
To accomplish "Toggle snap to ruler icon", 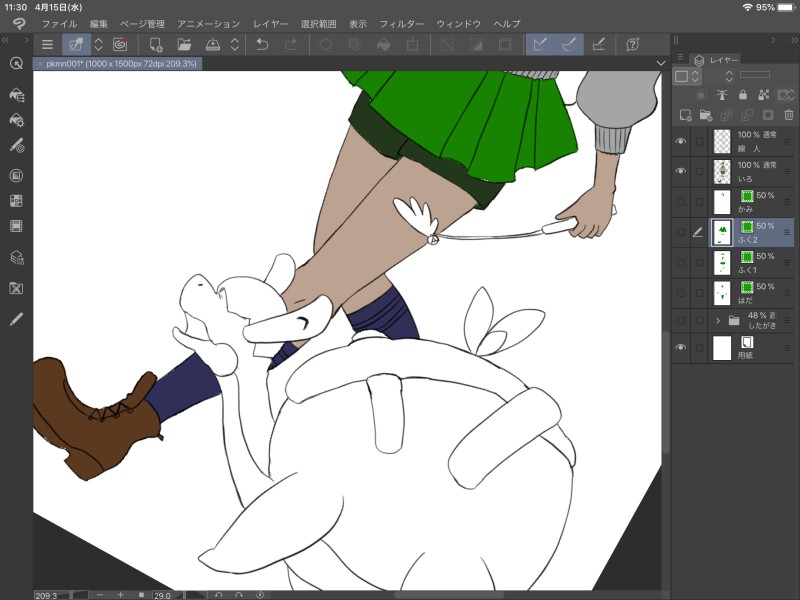I will point(540,45).
